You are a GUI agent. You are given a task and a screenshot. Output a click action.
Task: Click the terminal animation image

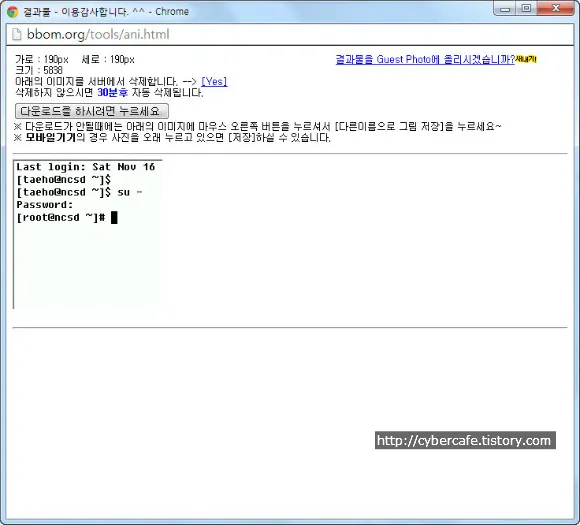tap(88, 234)
